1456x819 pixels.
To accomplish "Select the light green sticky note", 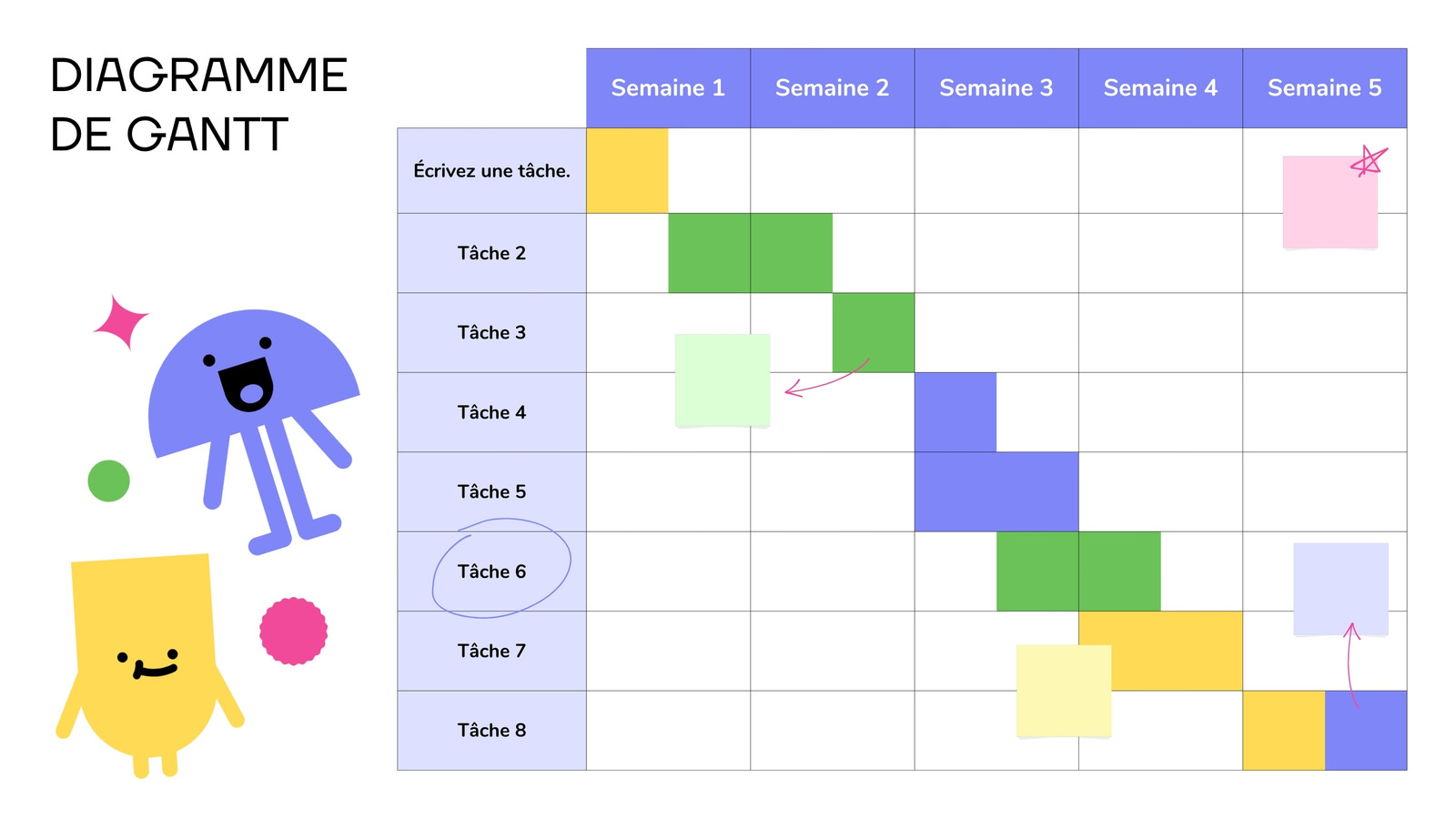I will [x=723, y=380].
